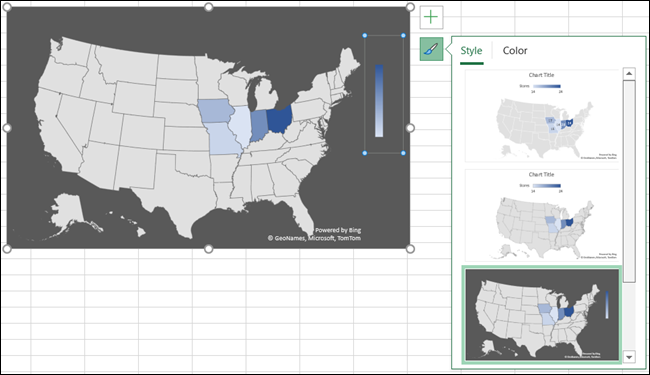The image size is (650, 375).
Task: Choose the first chart style thumbnail
Action: 542,116
